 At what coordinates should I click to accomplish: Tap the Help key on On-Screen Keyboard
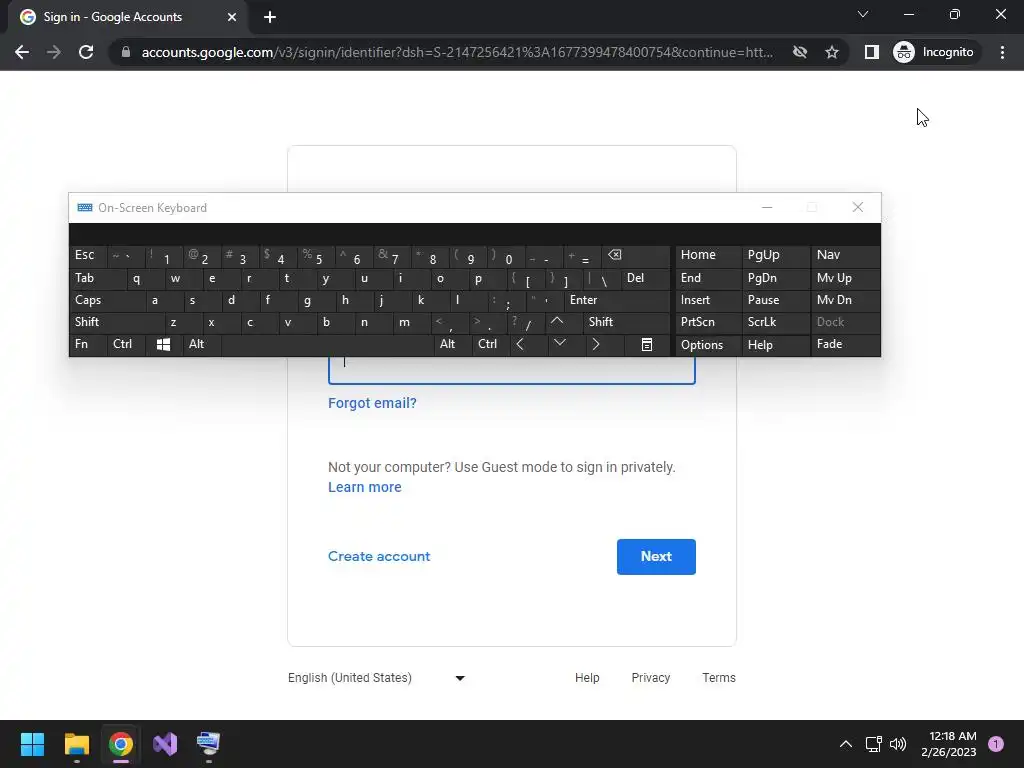click(x=775, y=345)
